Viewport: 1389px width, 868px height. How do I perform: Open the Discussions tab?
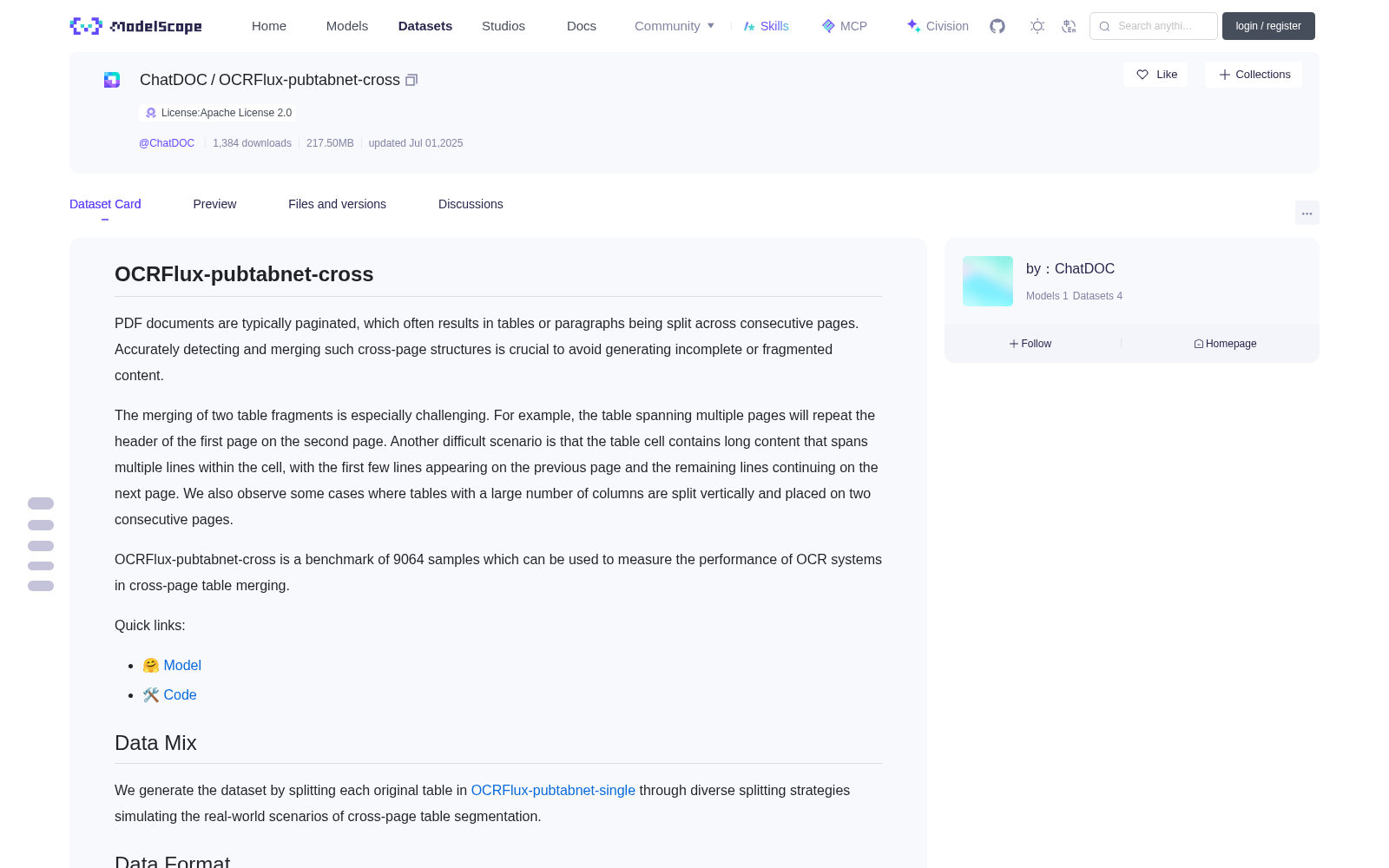471,204
